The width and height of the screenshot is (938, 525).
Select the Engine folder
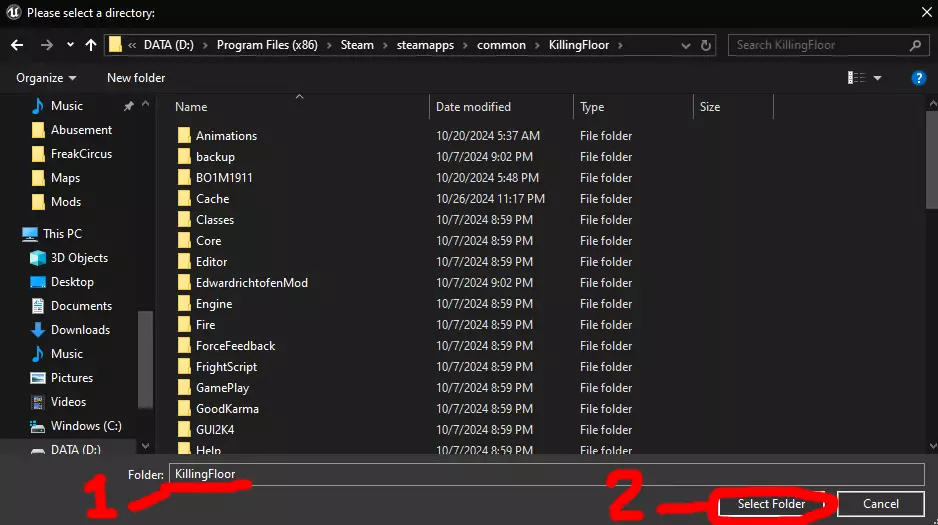click(214, 304)
